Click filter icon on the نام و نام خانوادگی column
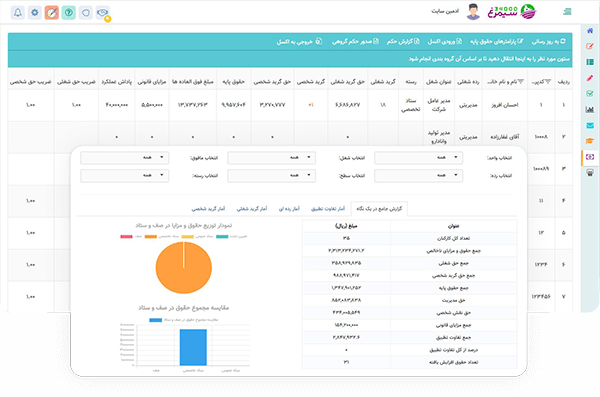 [520, 82]
